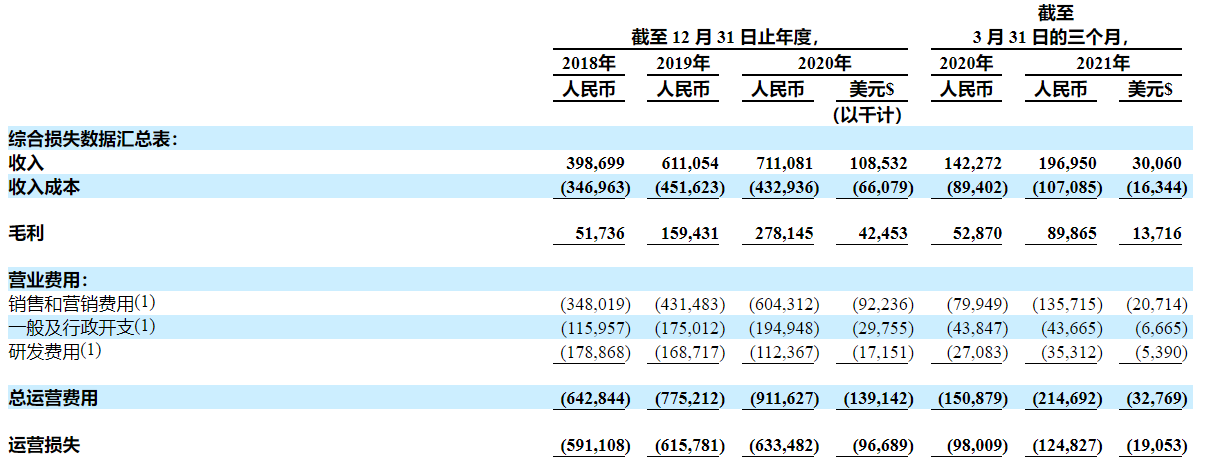Select the 综合损失数据汇总表 section title
Screen dimensions: 1209x464
click(93, 138)
